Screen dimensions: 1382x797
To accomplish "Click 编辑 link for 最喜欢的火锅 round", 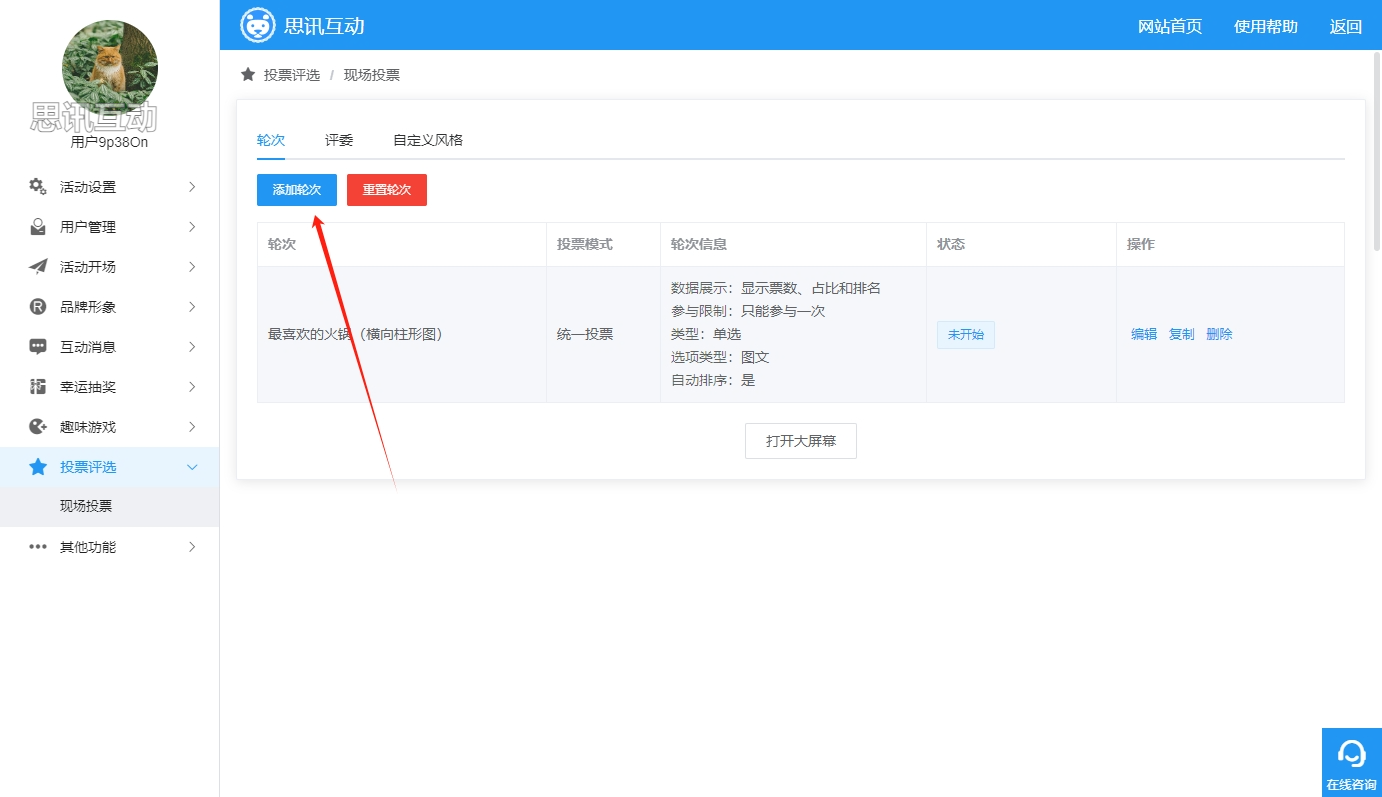I will coord(1144,334).
